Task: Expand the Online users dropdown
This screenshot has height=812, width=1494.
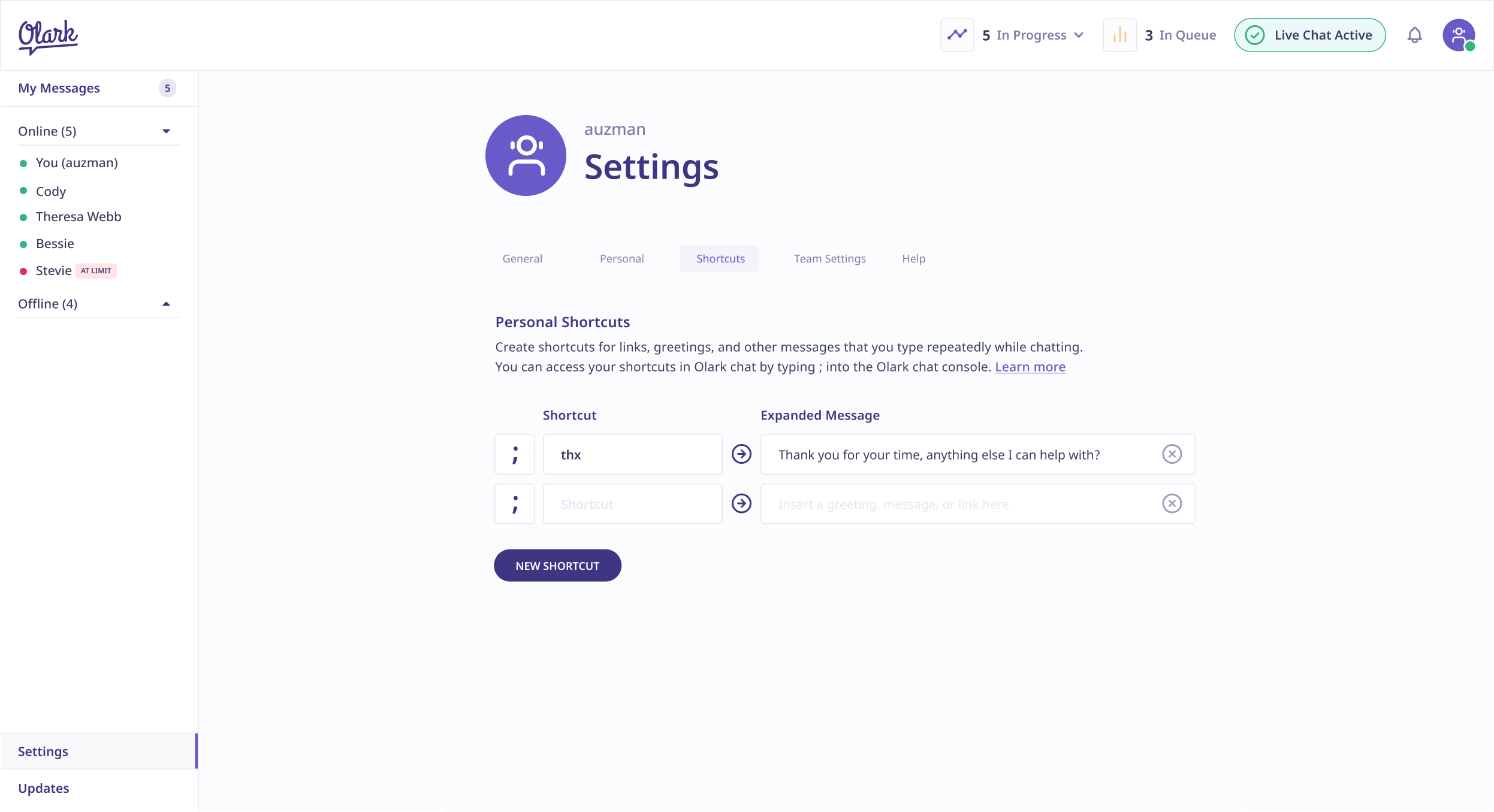Action: click(166, 131)
